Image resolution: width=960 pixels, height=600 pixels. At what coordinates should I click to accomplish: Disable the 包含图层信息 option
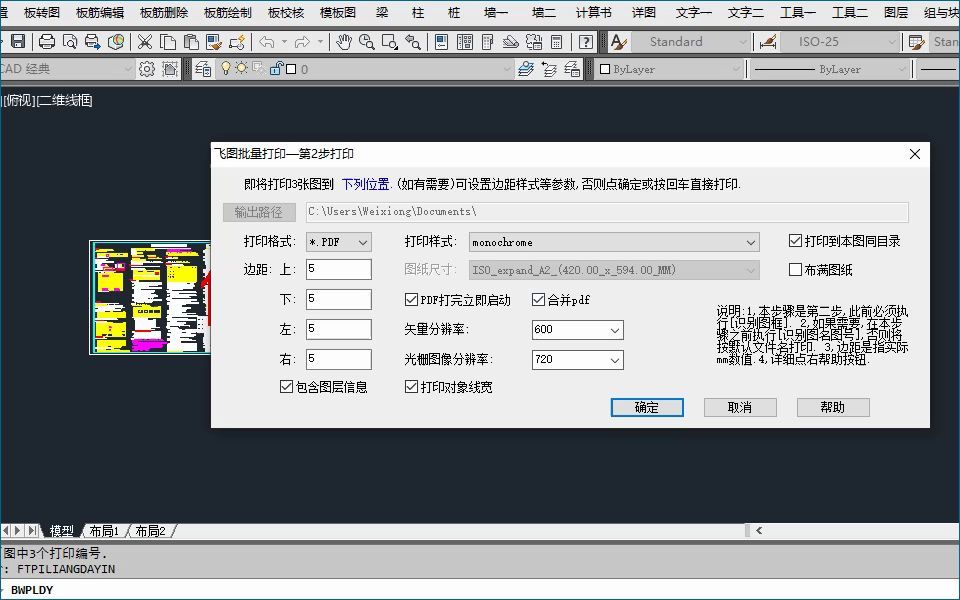[287, 387]
